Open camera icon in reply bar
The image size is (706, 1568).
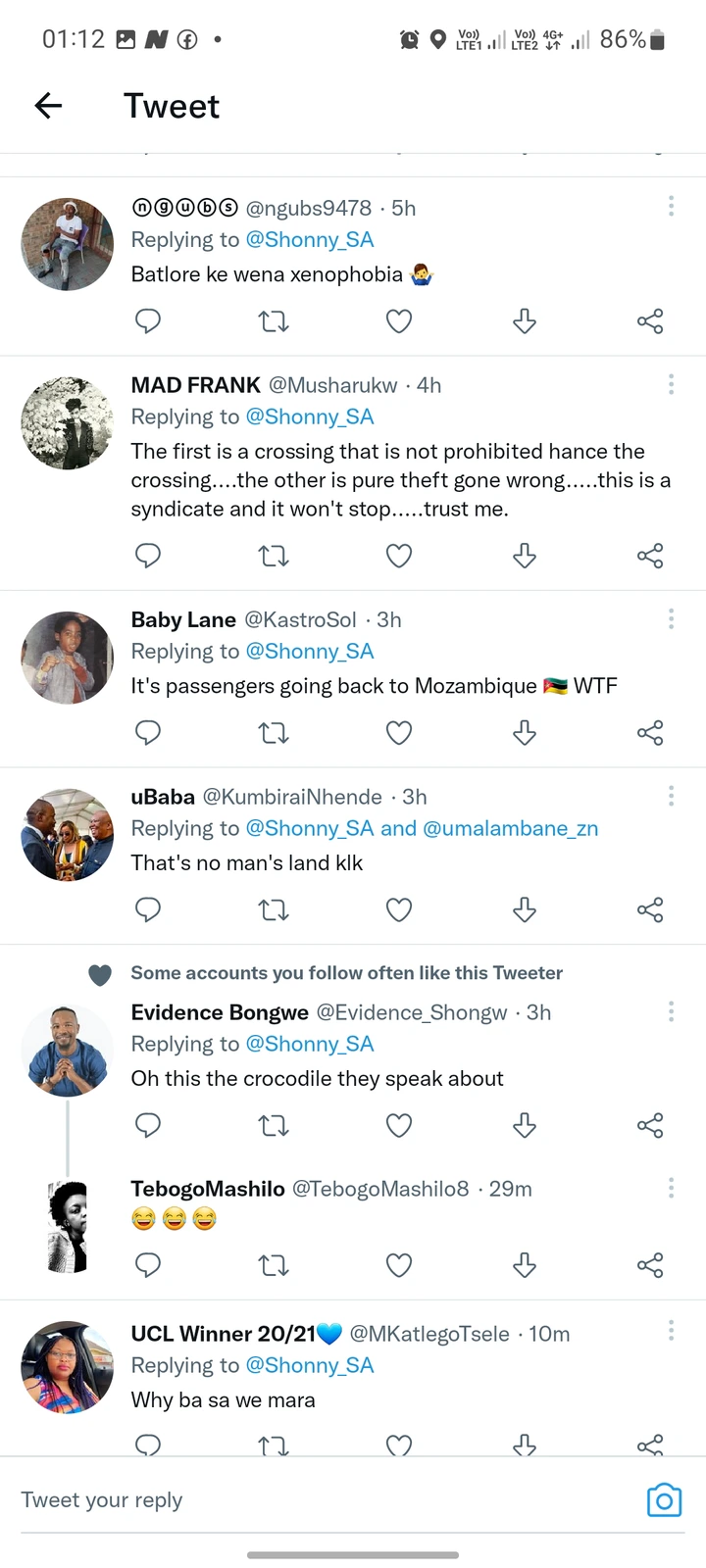[x=664, y=1500]
